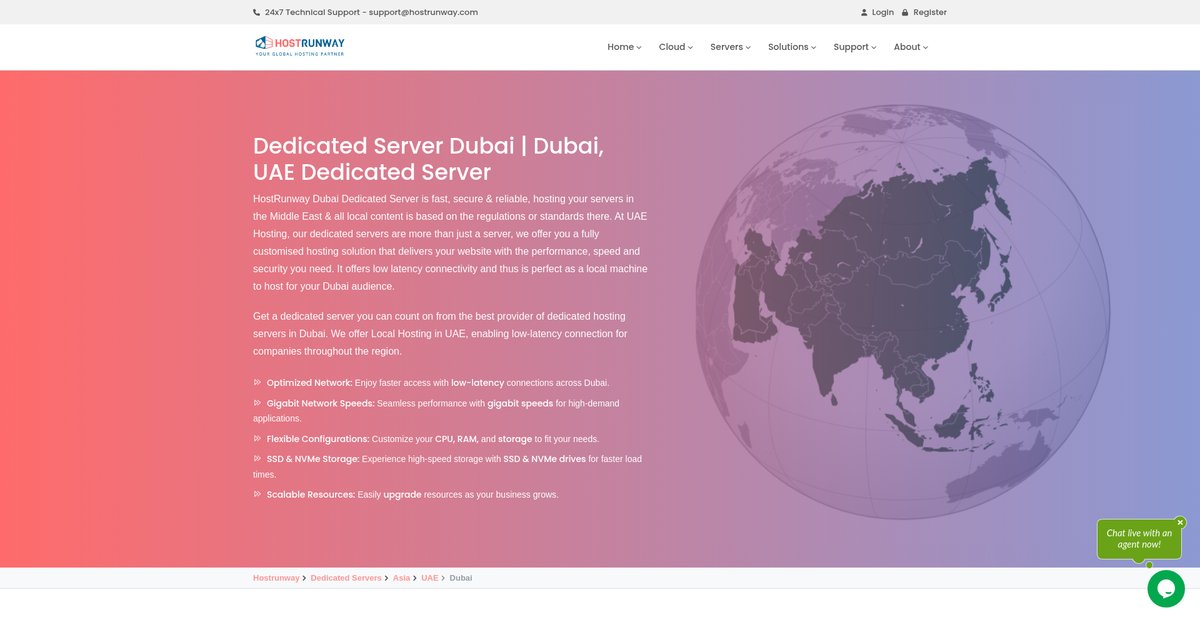Click the breadcrumb chevron after UAE
This screenshot has height=620, width=1200.
point(443,578)
